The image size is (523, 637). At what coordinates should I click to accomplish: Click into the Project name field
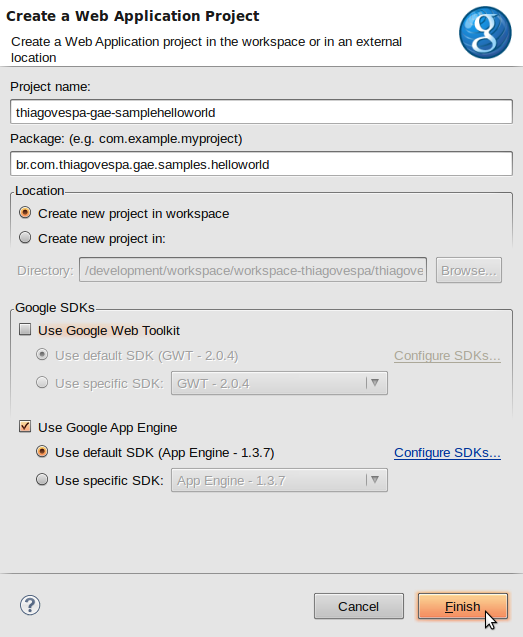point(261,112)
